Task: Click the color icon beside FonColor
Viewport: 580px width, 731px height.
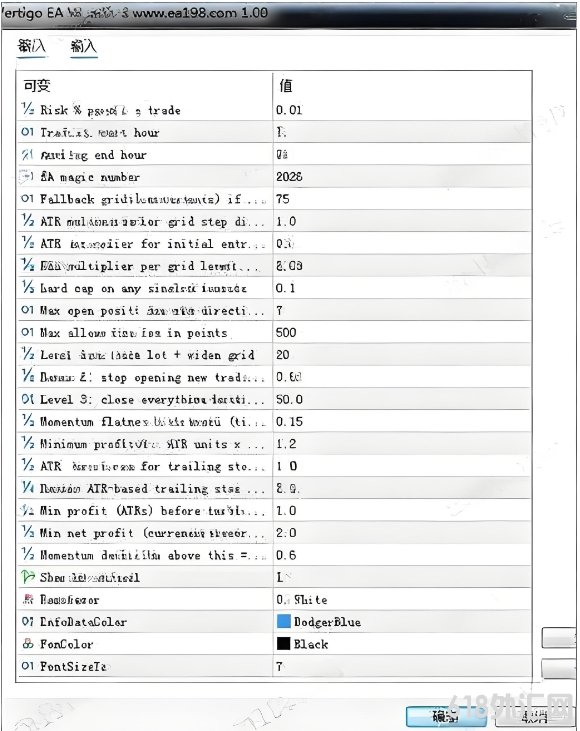Action: click(x=28, y=644)
